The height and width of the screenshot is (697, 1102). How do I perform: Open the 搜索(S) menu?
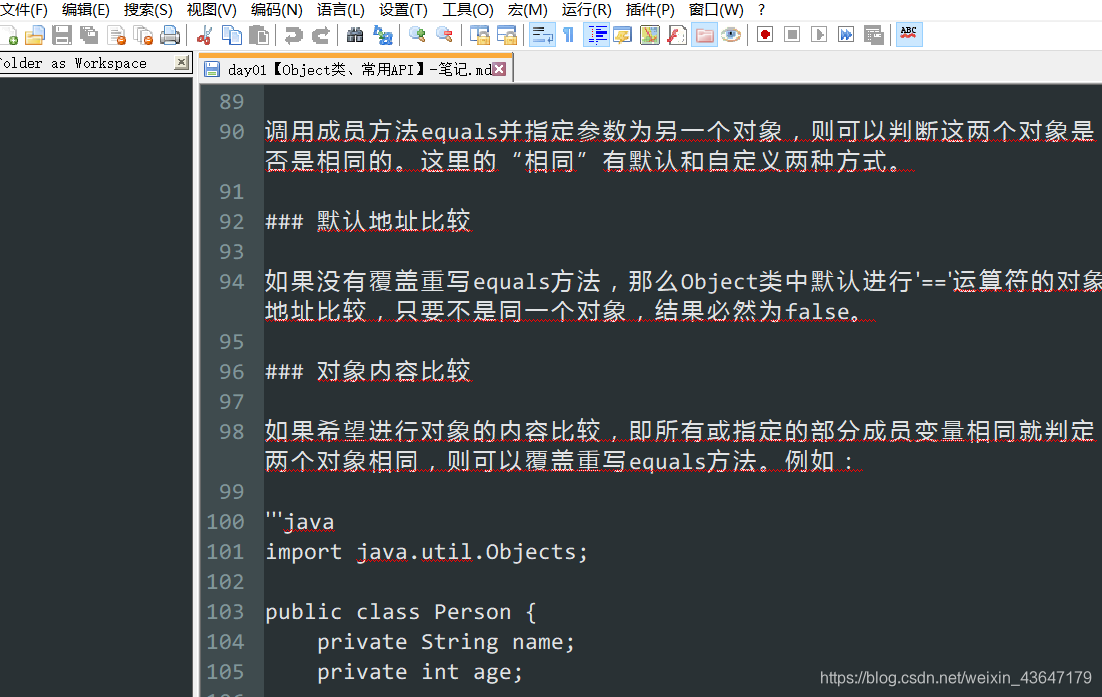pos(148,10)
